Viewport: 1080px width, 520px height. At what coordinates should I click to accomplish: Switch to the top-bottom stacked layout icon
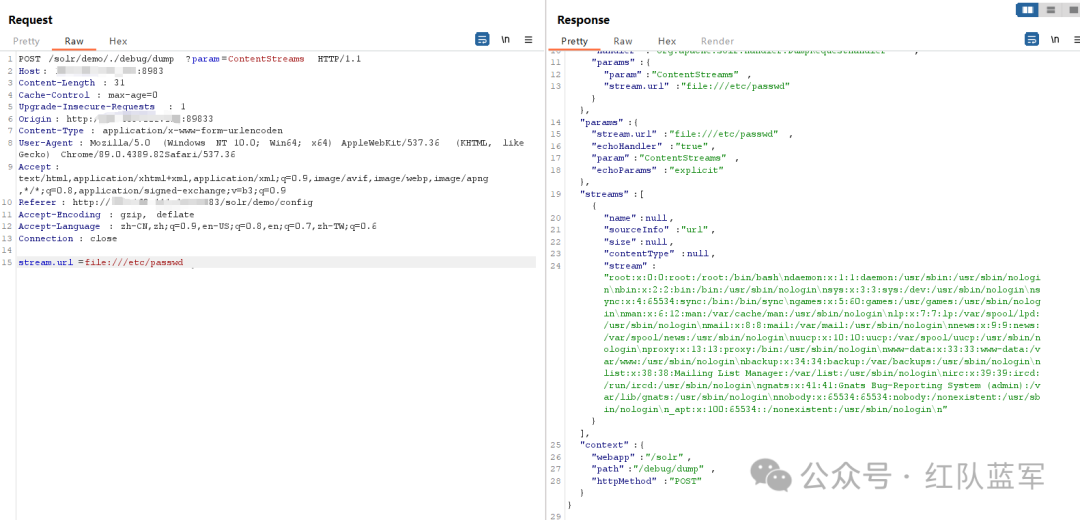pyautogui.click(x=1050, y=10)
